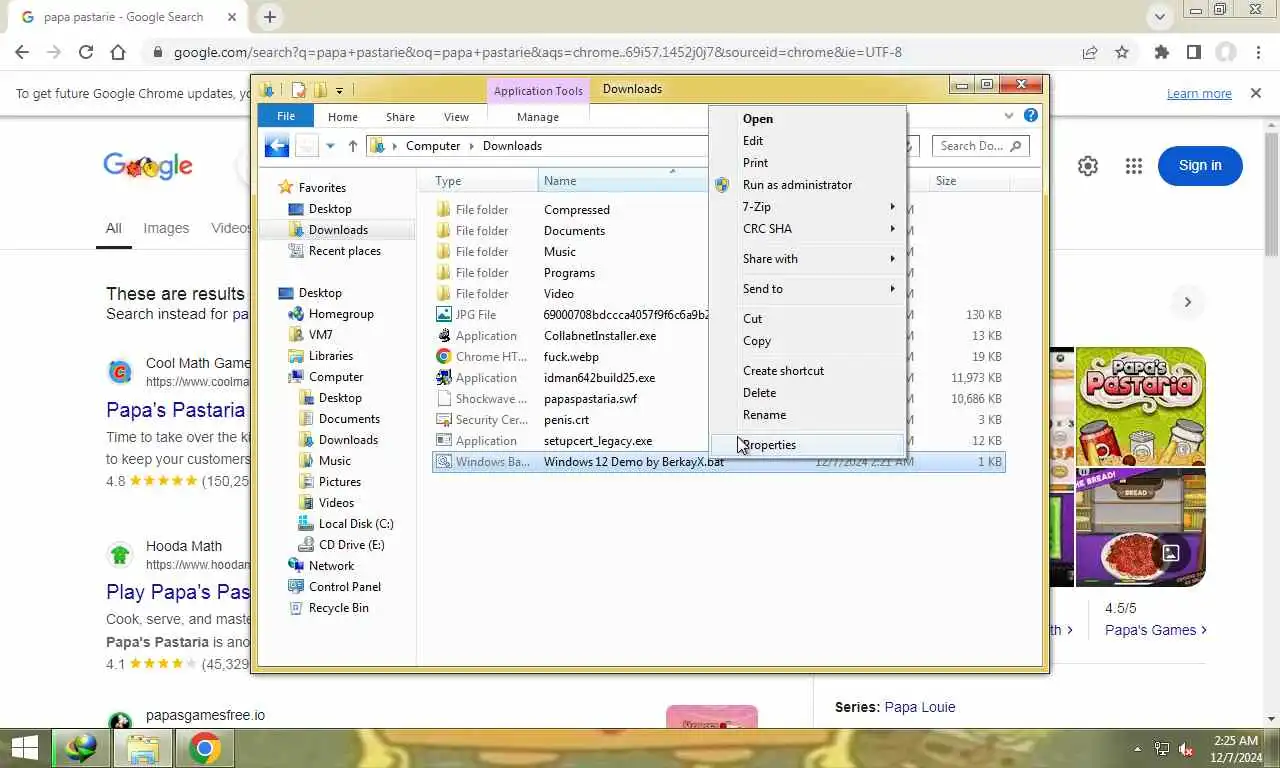Select CollabnetInstaller.exe file

[600, 336]
